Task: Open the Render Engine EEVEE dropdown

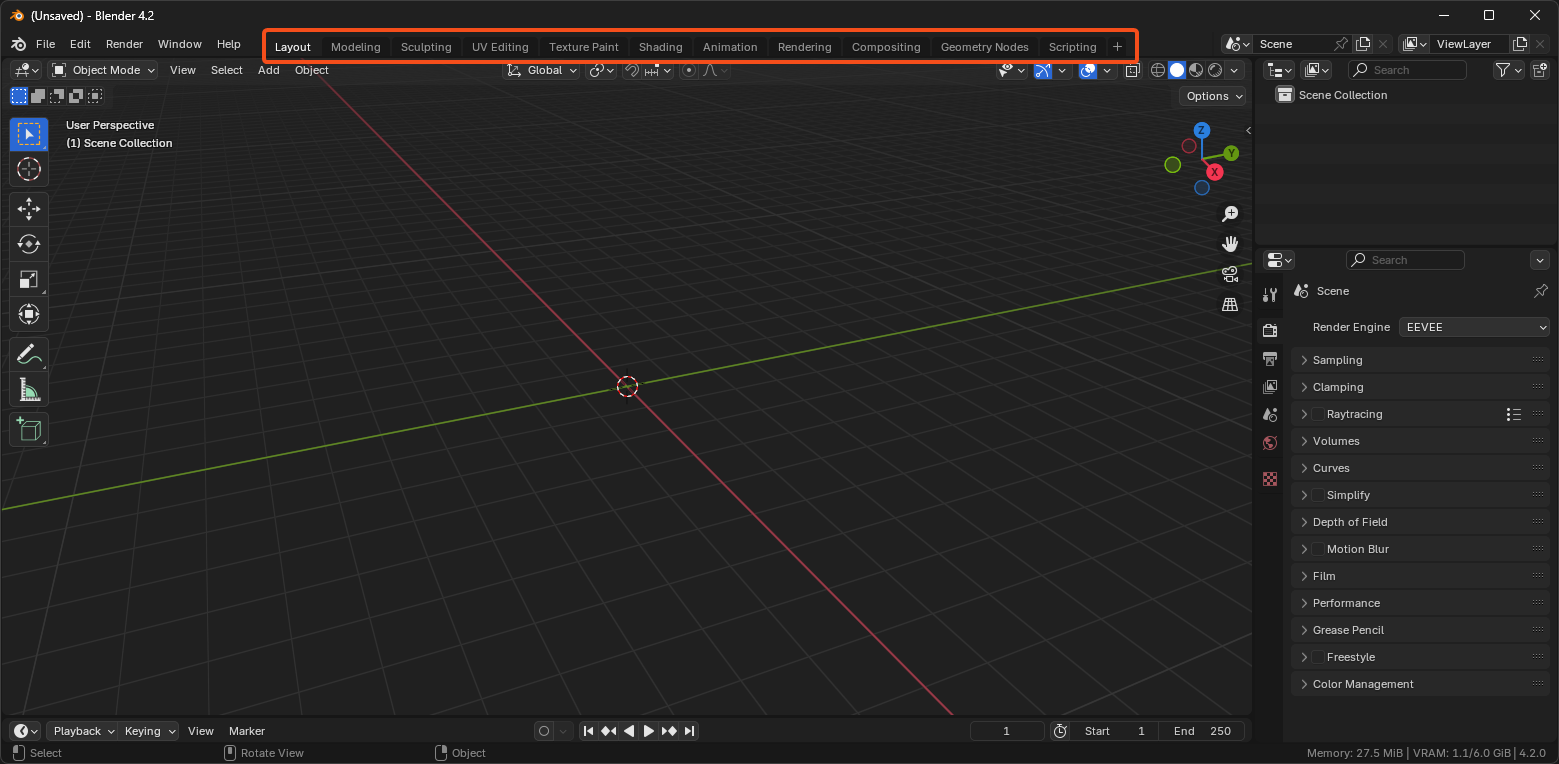Action: click(1474, 327)
